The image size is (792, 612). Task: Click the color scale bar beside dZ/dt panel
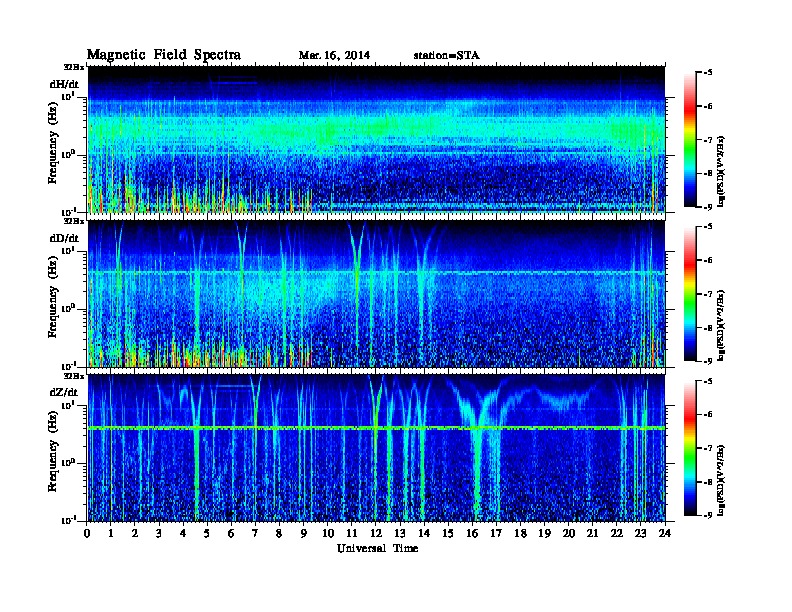coord(690,448)
